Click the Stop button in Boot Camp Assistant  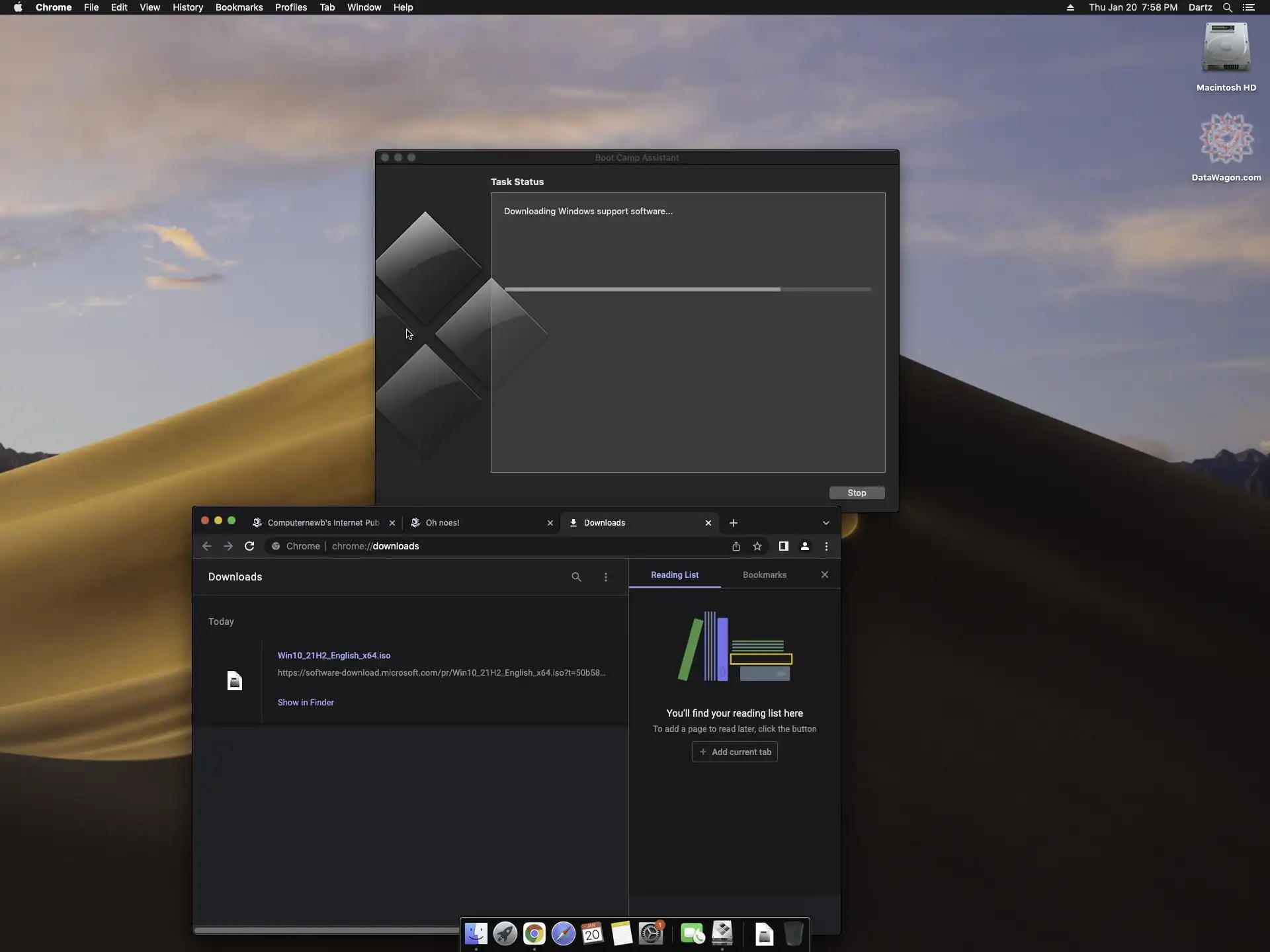pos(857,493)
